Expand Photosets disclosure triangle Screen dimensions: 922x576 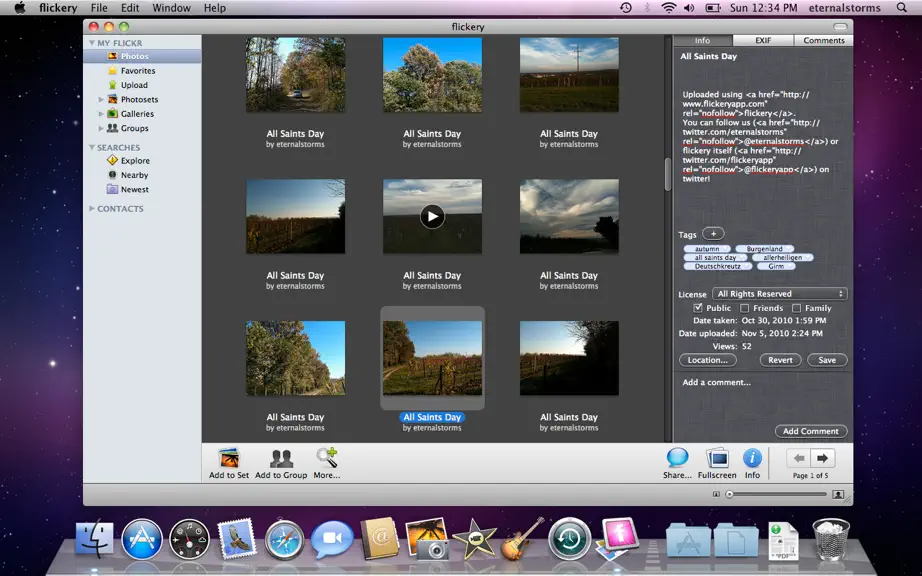click(101, 99)
